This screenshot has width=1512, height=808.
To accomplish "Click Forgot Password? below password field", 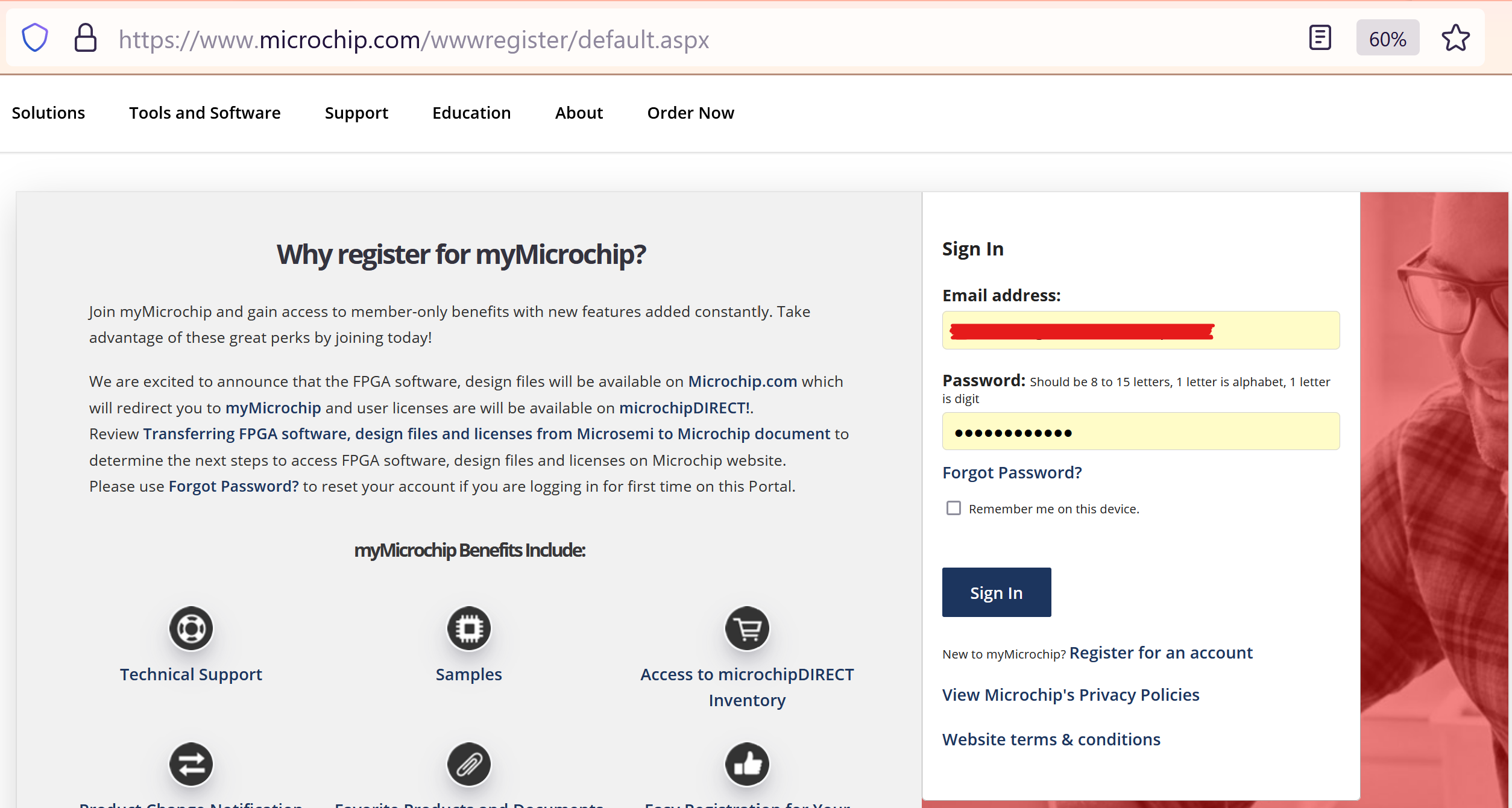I will tap(1012, 472).
